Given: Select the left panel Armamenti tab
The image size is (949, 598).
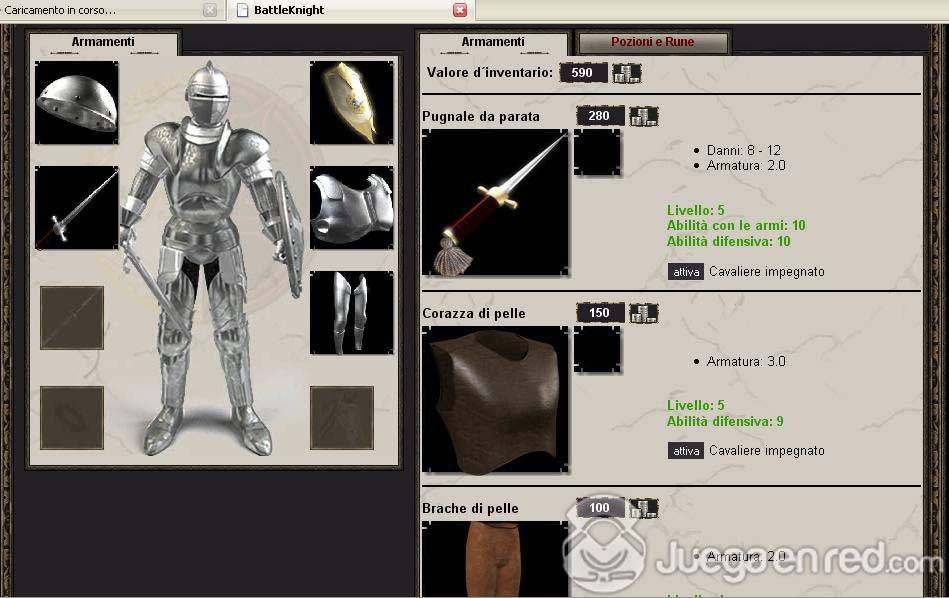Looking at the screenshot, I should click(103, 43).
